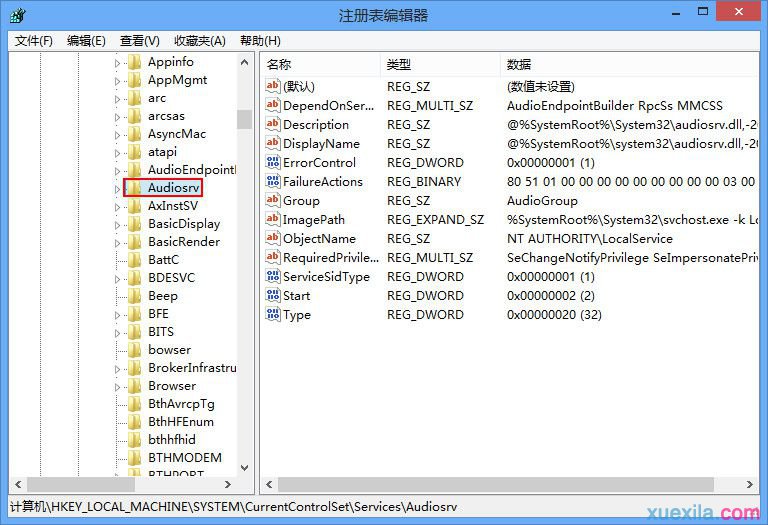Click the ImagePath value string icon

coord(272,219)
